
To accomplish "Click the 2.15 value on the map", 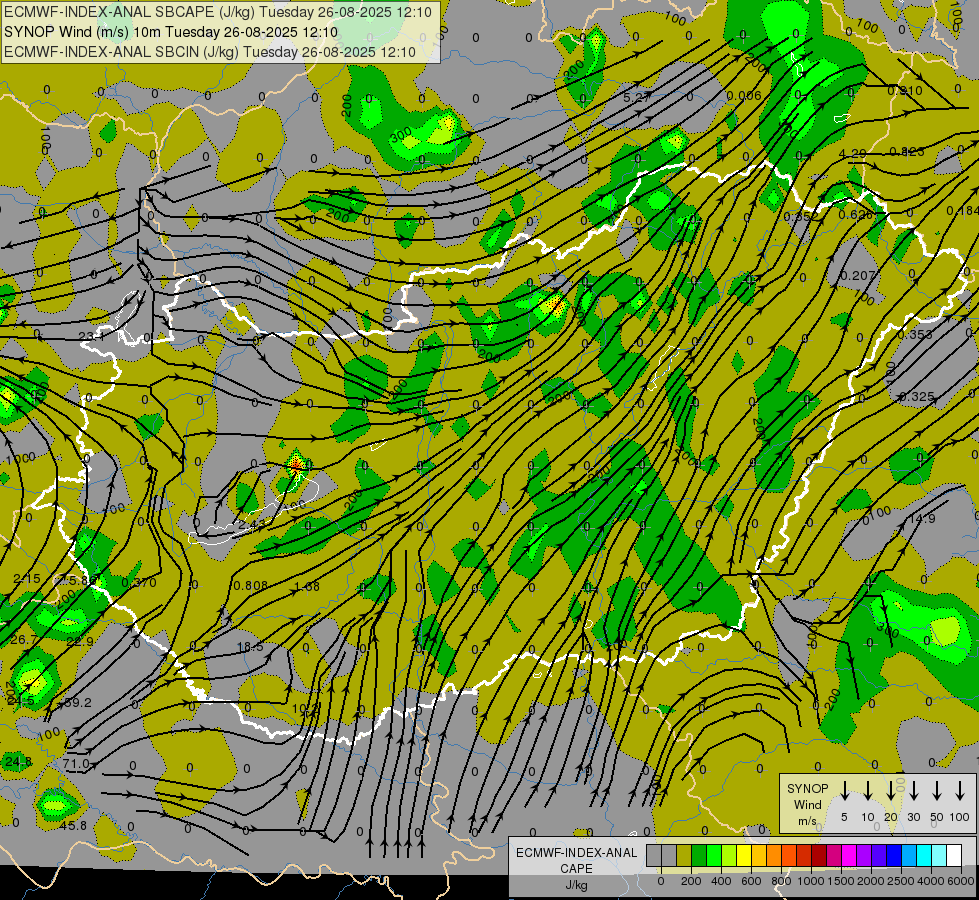I will [x=27, y=578].
